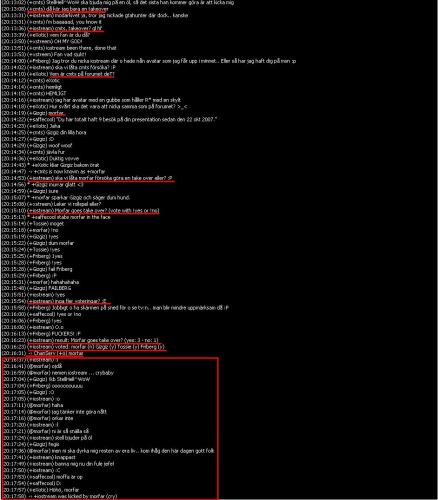Select the "been there, done that" message
The image size is (438, 500).
[59, 48]
